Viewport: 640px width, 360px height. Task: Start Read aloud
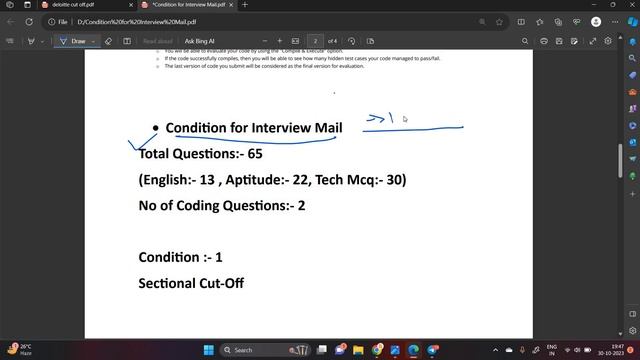click(x=158, y=41)
